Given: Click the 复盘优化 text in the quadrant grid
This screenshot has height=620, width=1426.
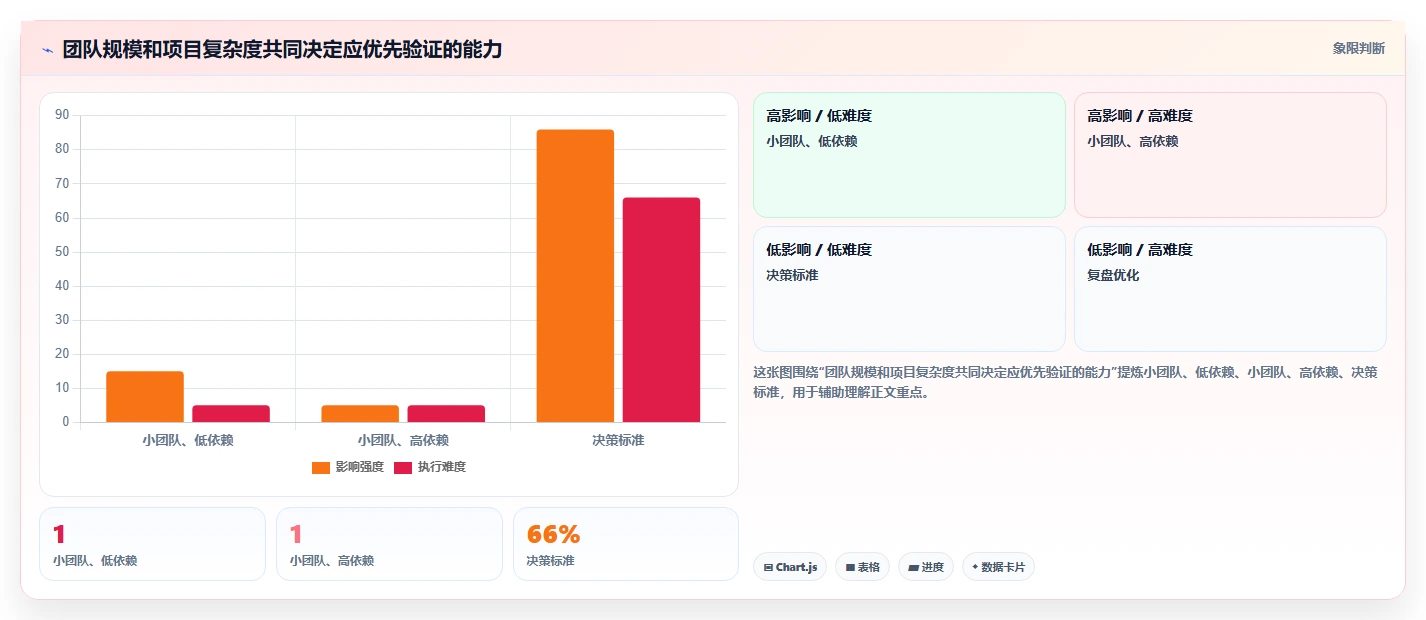Looking at the screenshot, I should pyautogui.click(x=1113, y=275).
